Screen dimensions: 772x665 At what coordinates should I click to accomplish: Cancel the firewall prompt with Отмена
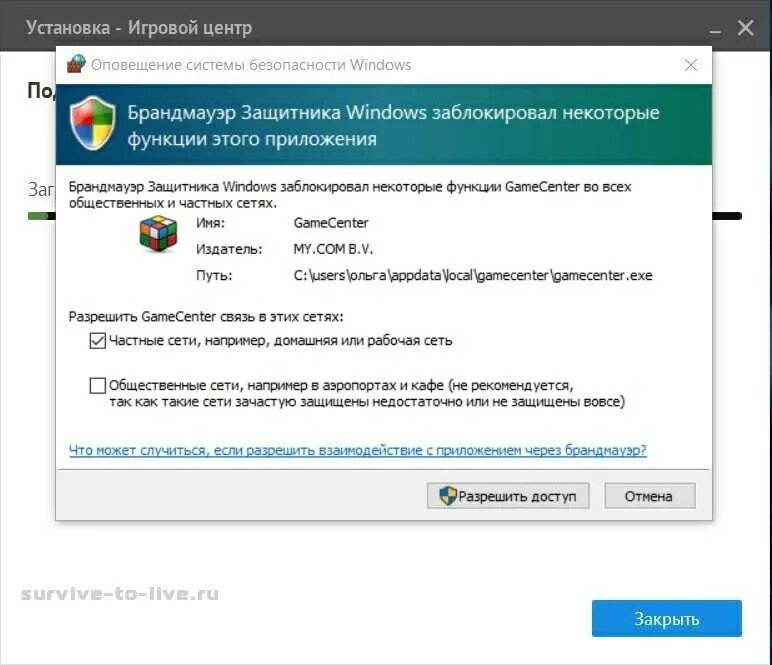[x=650, y=496]
